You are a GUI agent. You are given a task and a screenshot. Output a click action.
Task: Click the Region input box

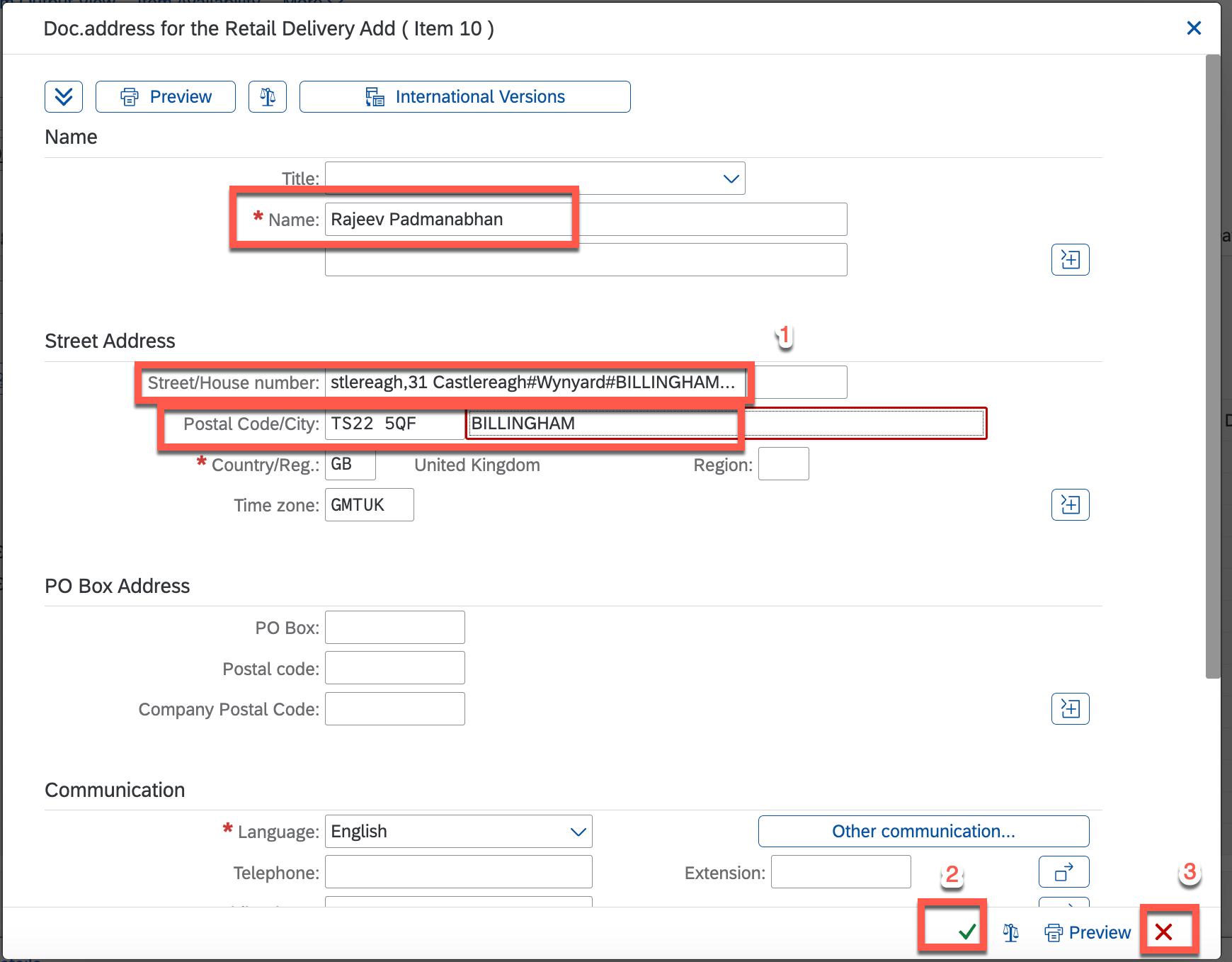click(783, 465)
